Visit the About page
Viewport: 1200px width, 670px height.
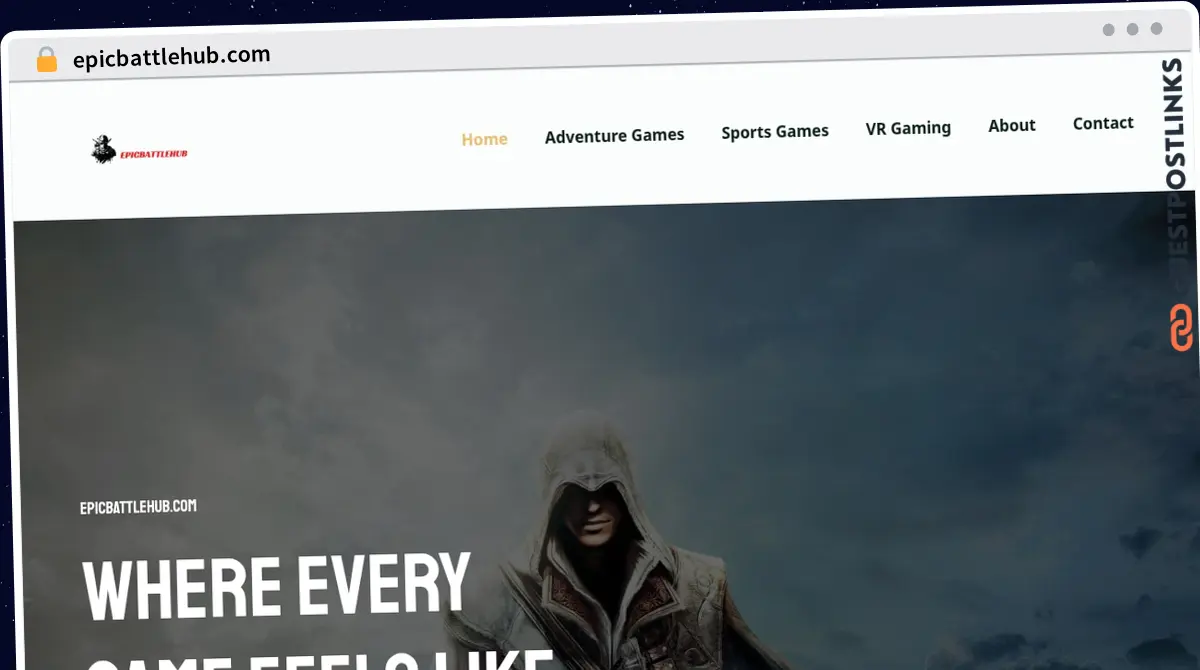coord(1011,125)
